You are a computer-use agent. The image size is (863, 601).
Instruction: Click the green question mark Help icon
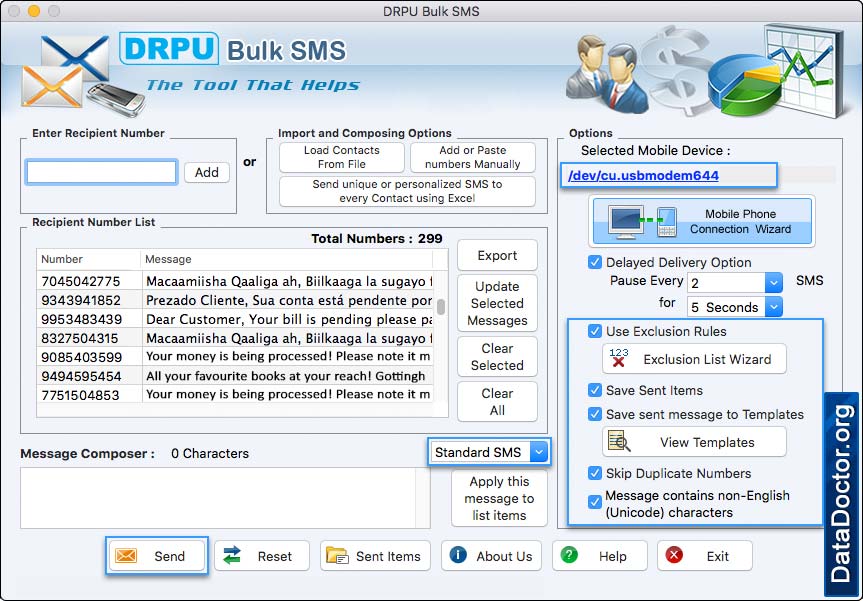pos(569,555)
